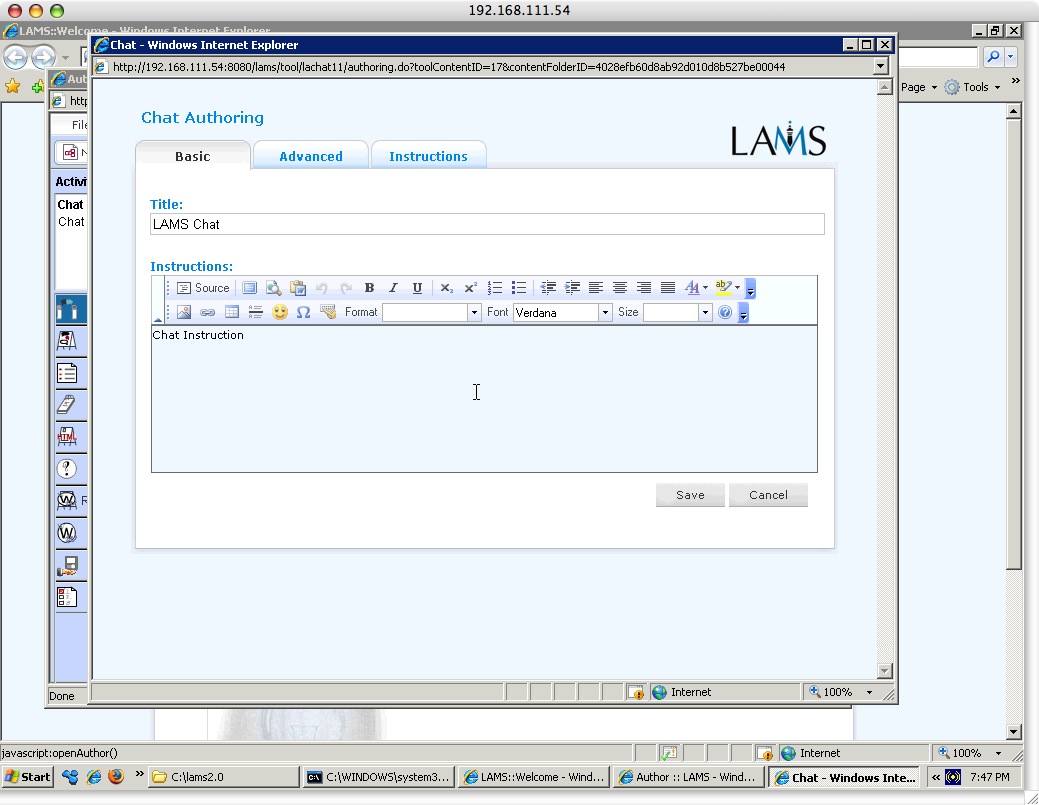
Task: Click the Title field containing LAMS Chat
Action: (487, 224)
